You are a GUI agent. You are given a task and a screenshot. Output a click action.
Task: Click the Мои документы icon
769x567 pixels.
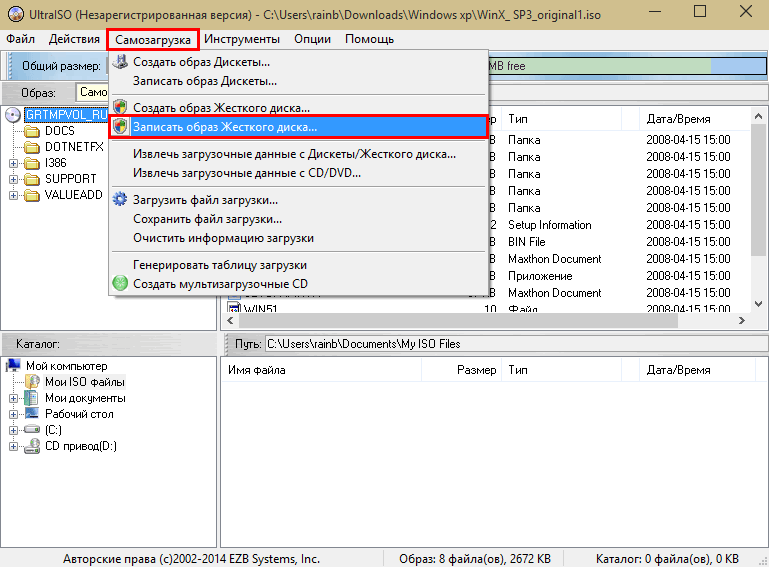pyautogui.click(x=31, y=397)
